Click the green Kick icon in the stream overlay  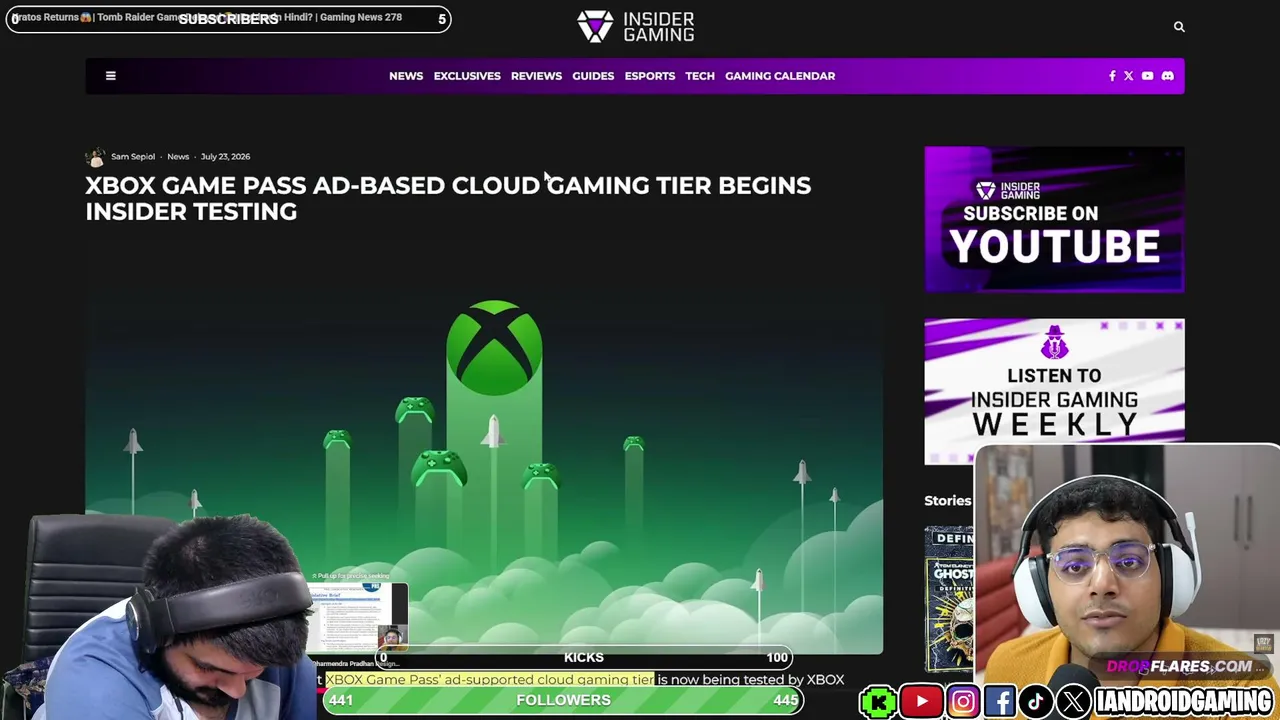[x=879, y=702]
